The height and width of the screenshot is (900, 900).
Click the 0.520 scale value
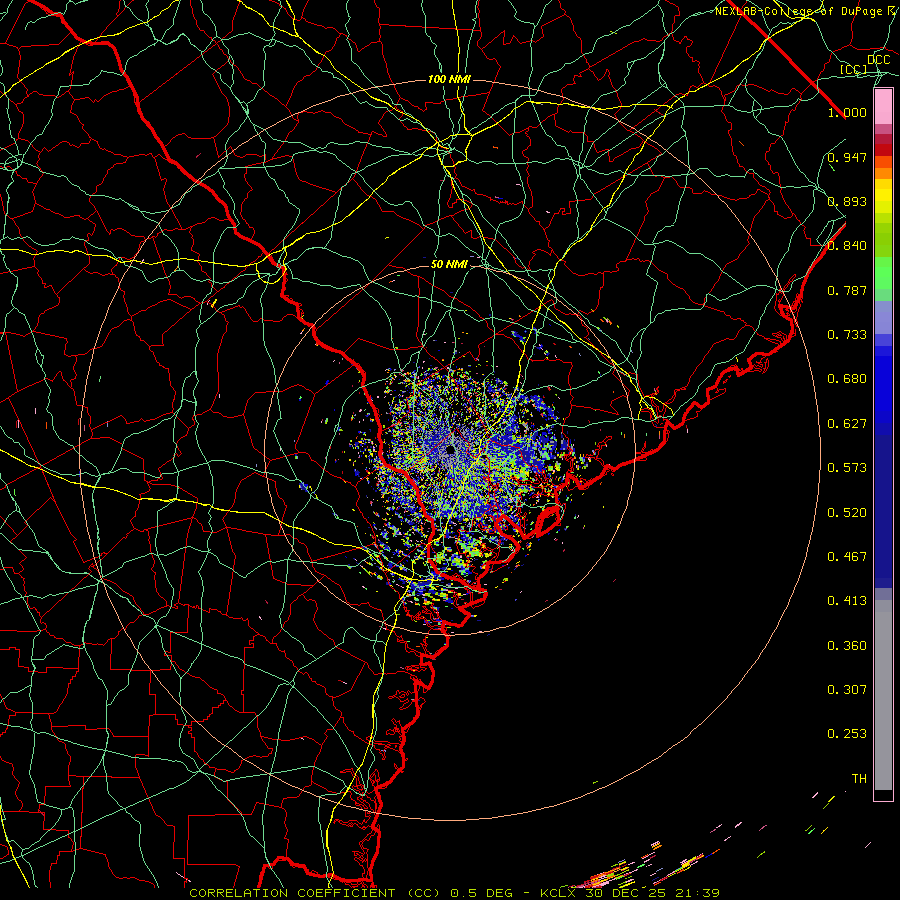click(847, 513)
